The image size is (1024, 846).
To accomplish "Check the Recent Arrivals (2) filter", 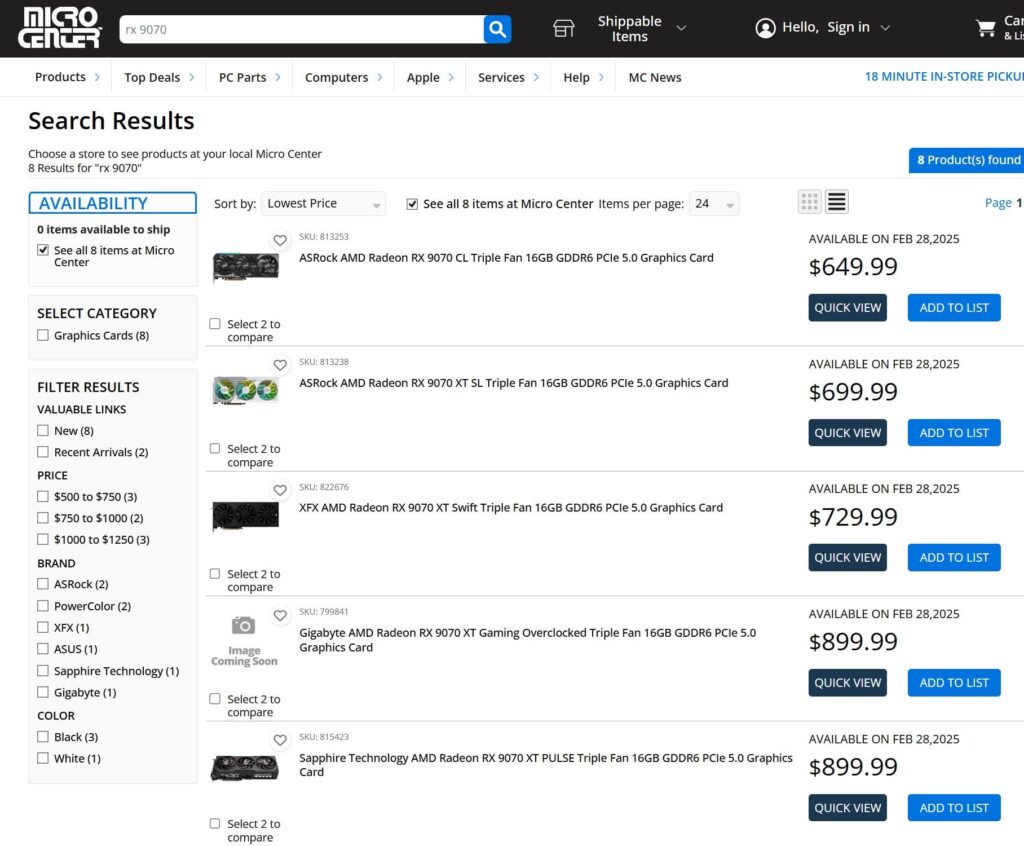I will (x=43, y=452).
